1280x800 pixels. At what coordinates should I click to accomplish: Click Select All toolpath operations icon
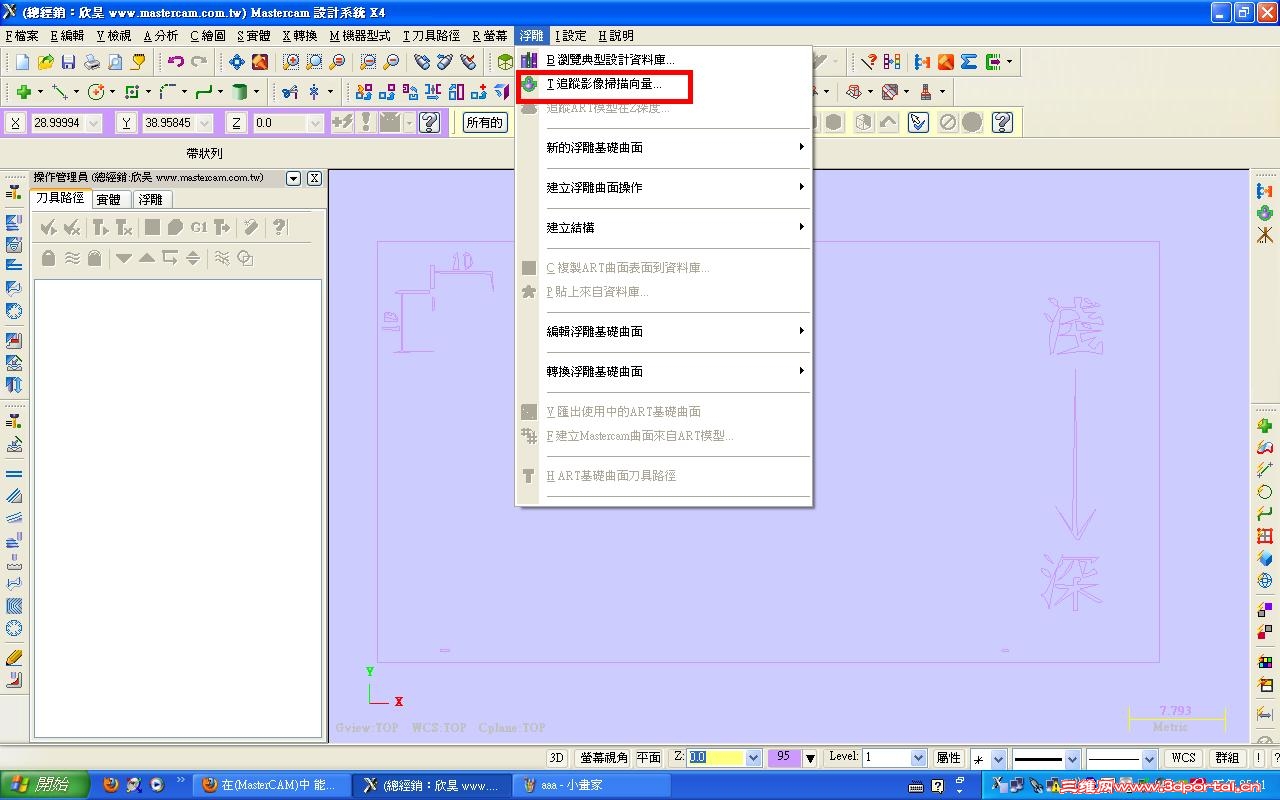pyautogui.click(x=48, y=227)
